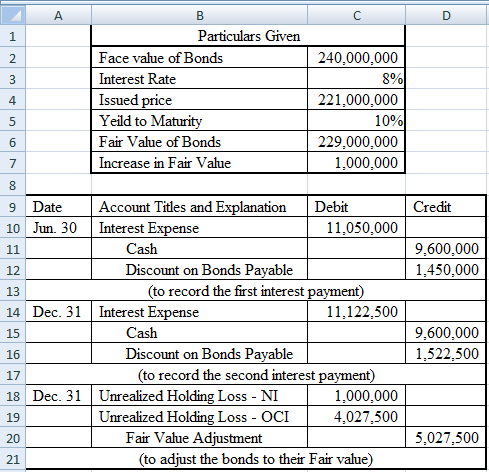Select row 8 header

13,184
